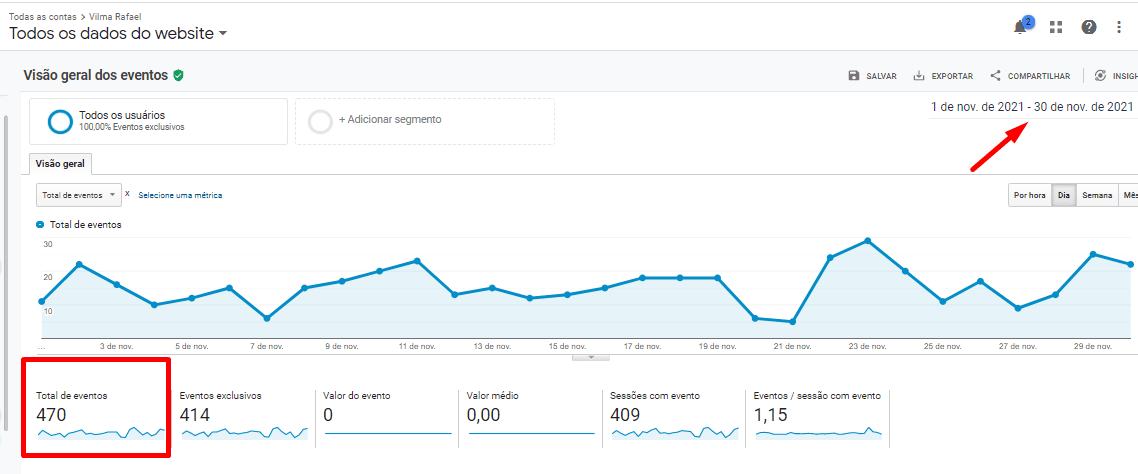
Task: Switch chart granularity to Semana
Action: pos(1097,195)
